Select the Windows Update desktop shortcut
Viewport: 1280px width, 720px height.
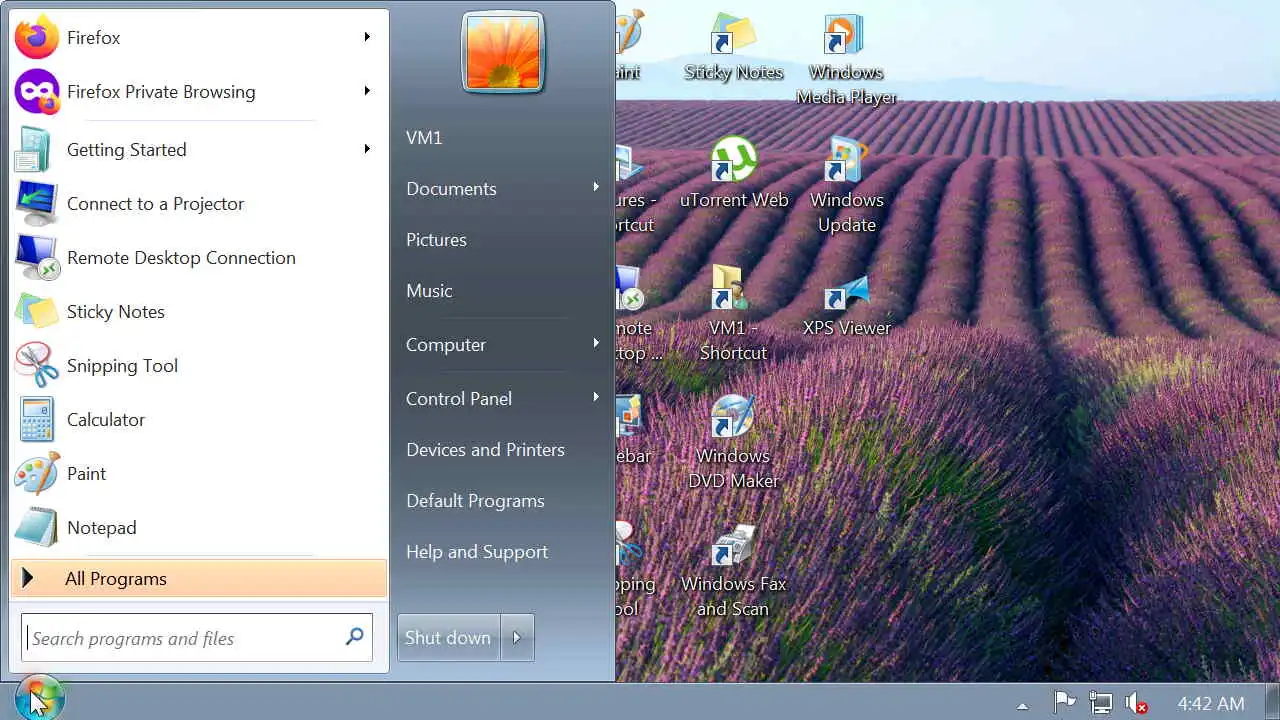pos(846,186)
